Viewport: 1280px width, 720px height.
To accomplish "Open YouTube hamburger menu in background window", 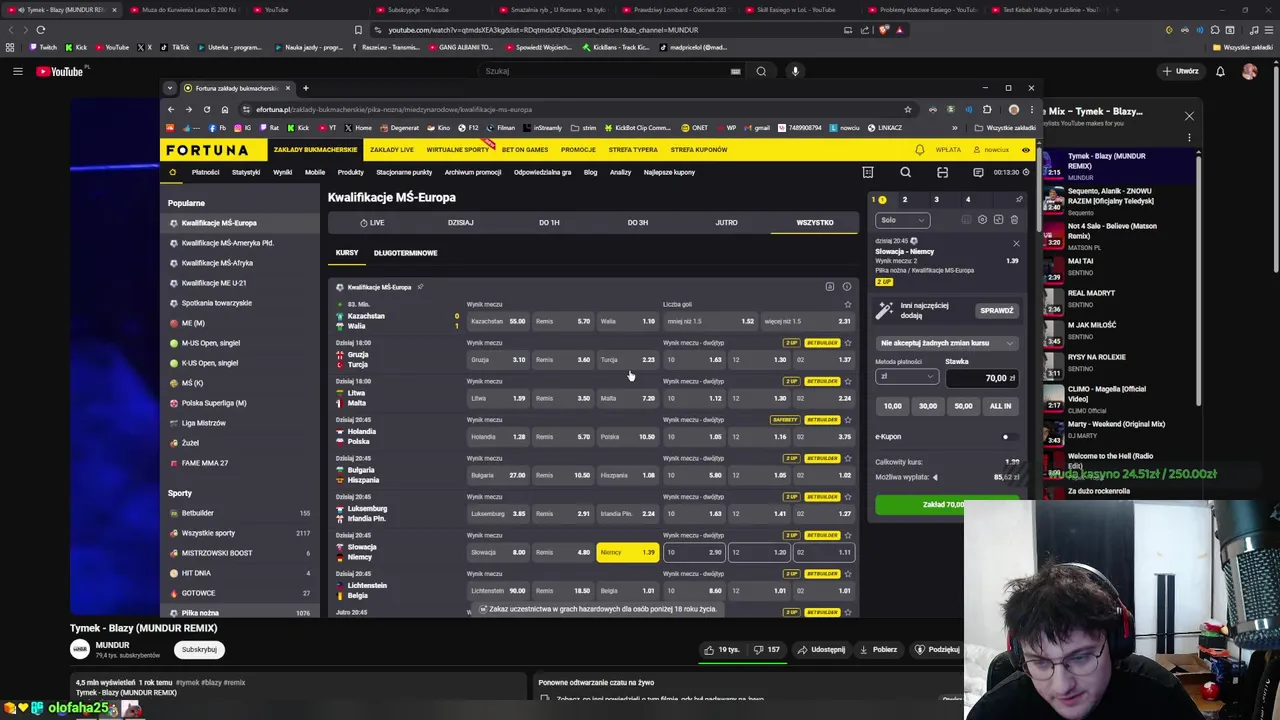I will (17, 71).
